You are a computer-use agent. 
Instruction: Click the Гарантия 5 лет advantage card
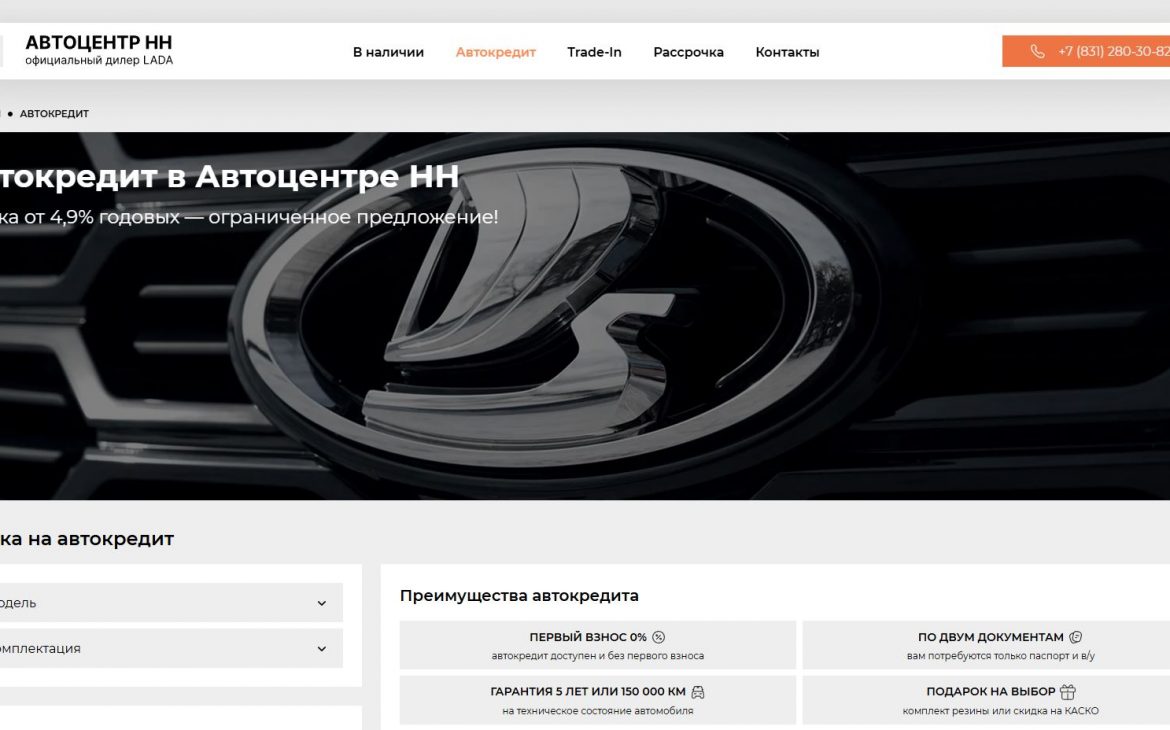pos(598,700)
